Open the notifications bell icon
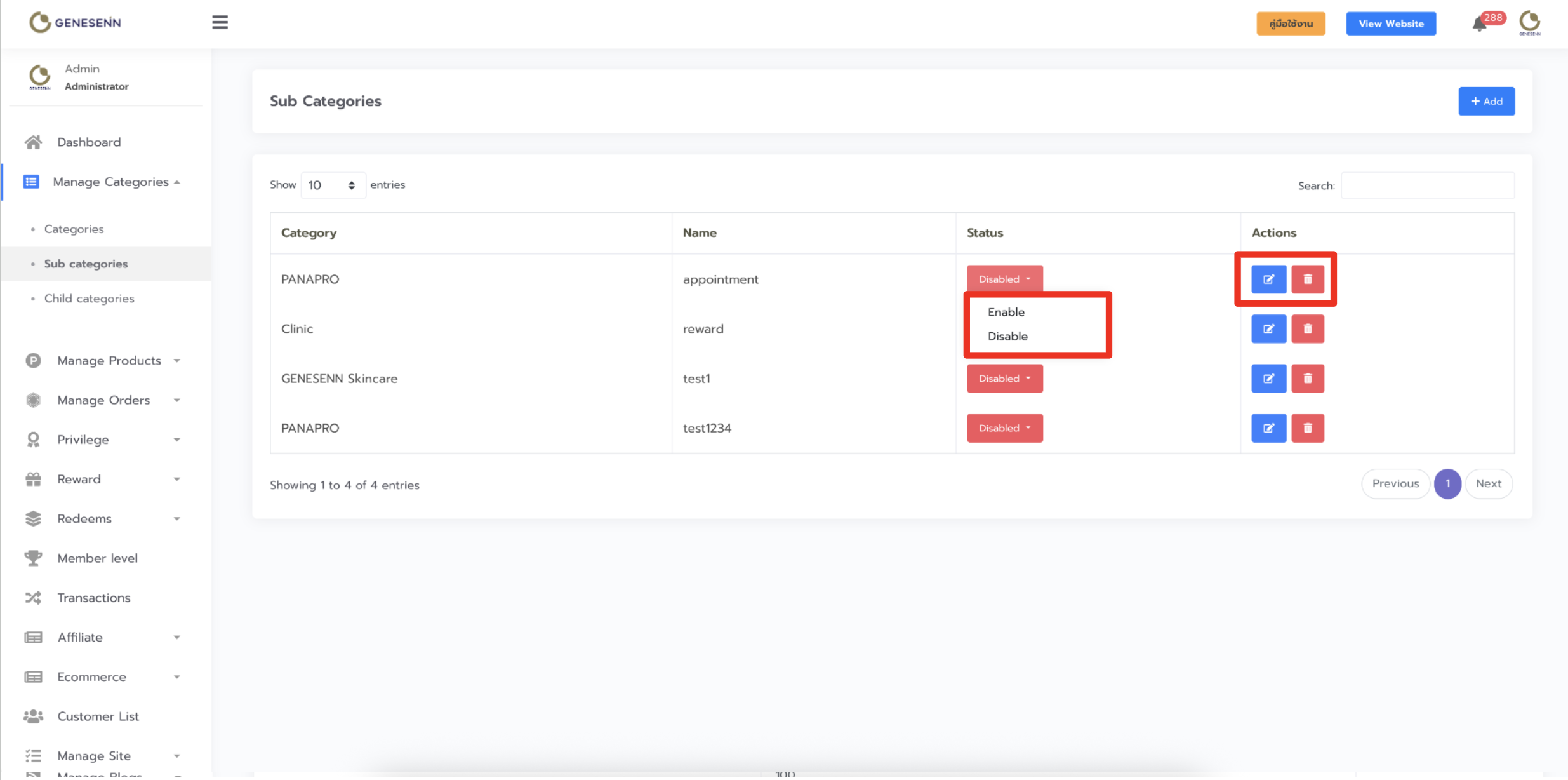 1479,24
